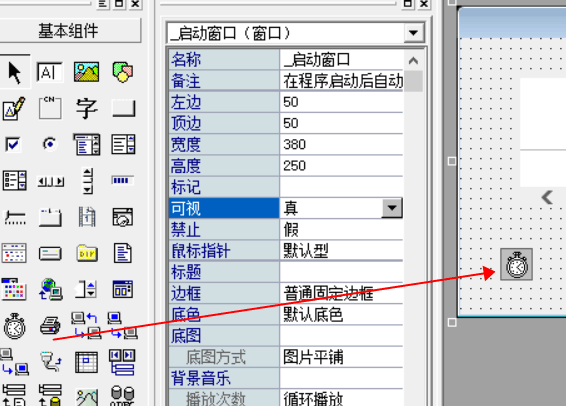Pick the drive box component
The height and width of the screenshot is (406, 566).
tap(50, 254)
